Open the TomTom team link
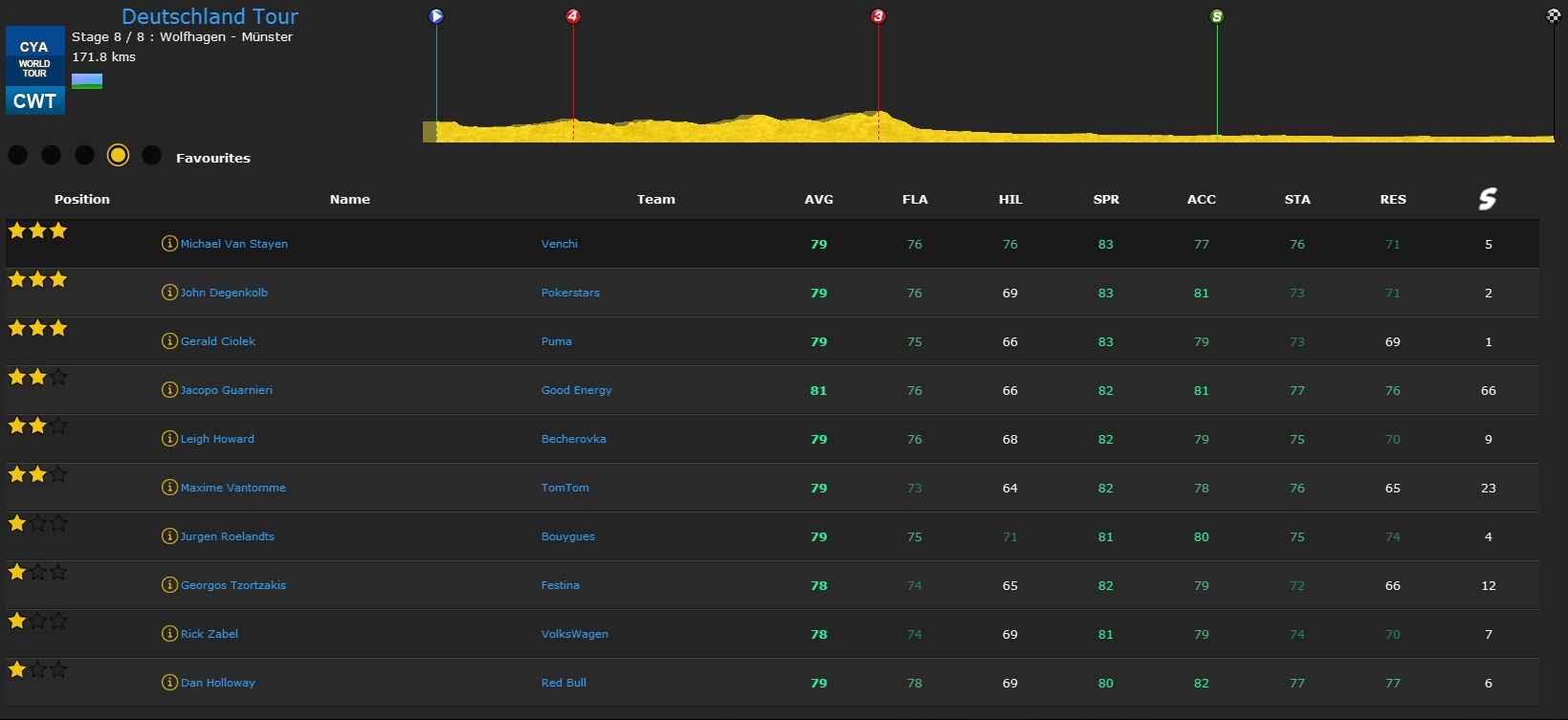1568x720 pixels. [565, 488]
